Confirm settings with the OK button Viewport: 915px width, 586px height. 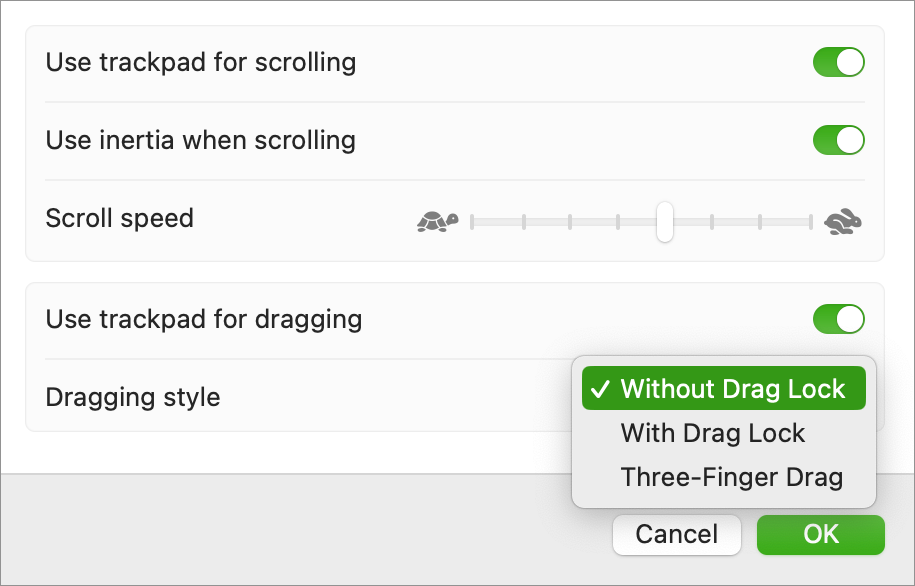click(821, 535)
